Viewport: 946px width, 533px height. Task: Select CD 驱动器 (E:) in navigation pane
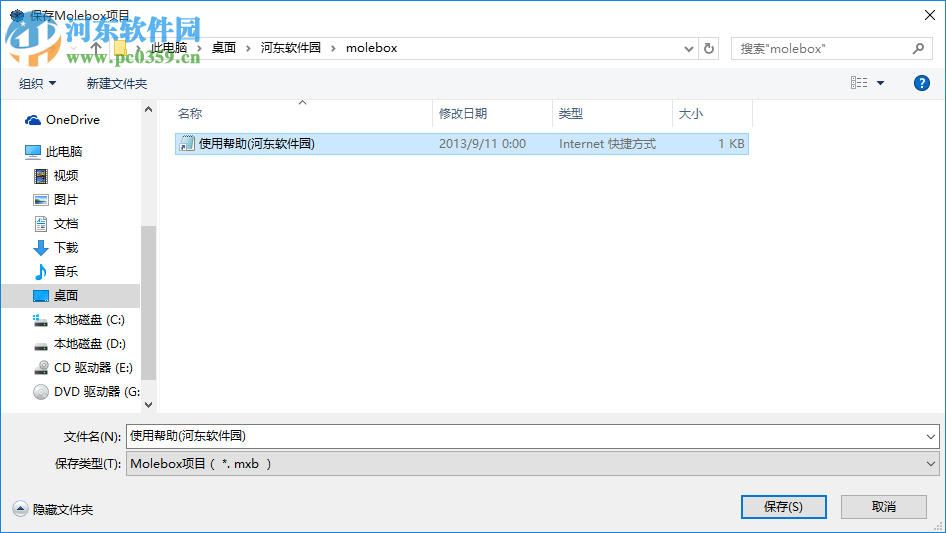click(93, 368)
